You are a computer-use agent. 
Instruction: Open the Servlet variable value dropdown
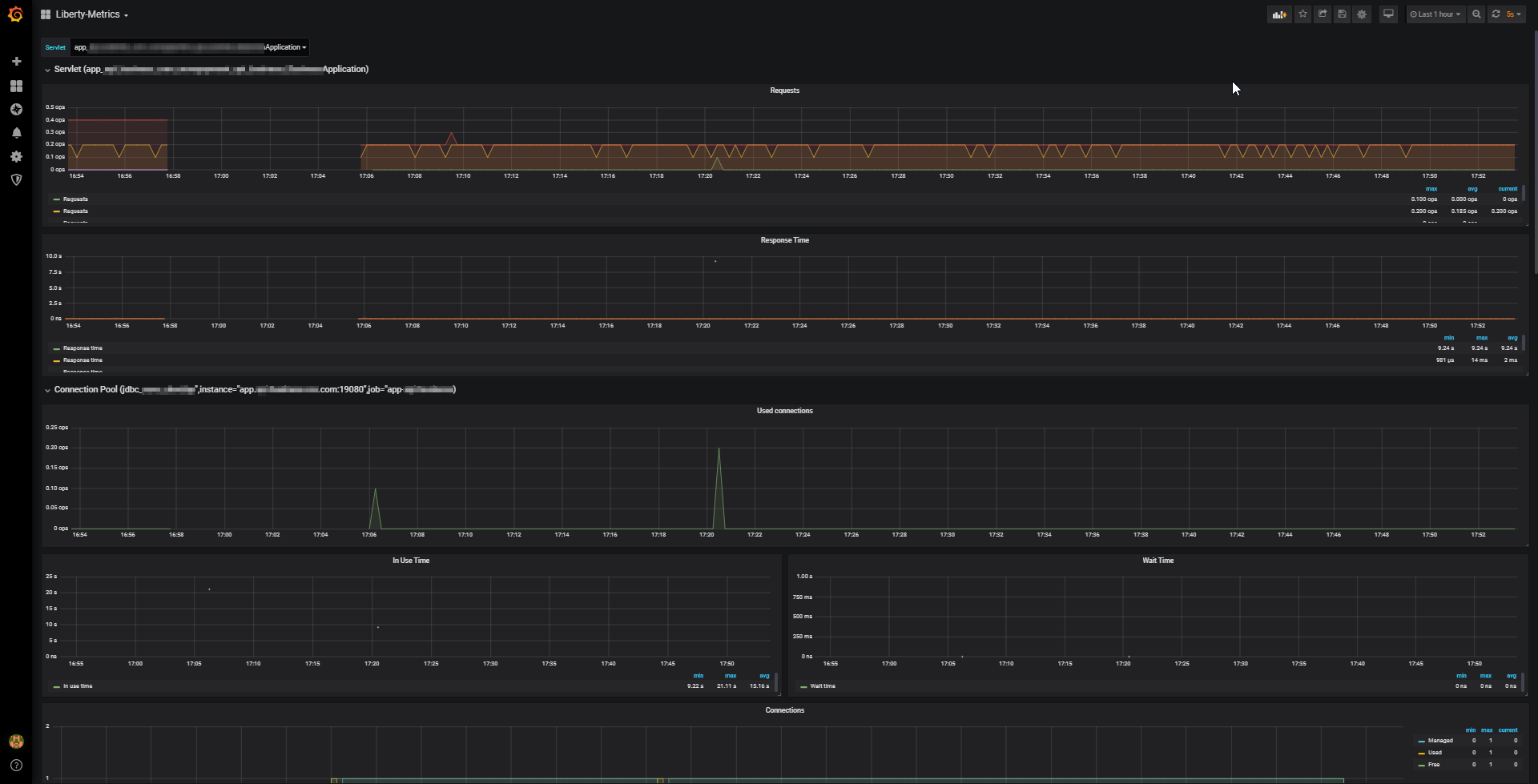(x=190, y=47)
